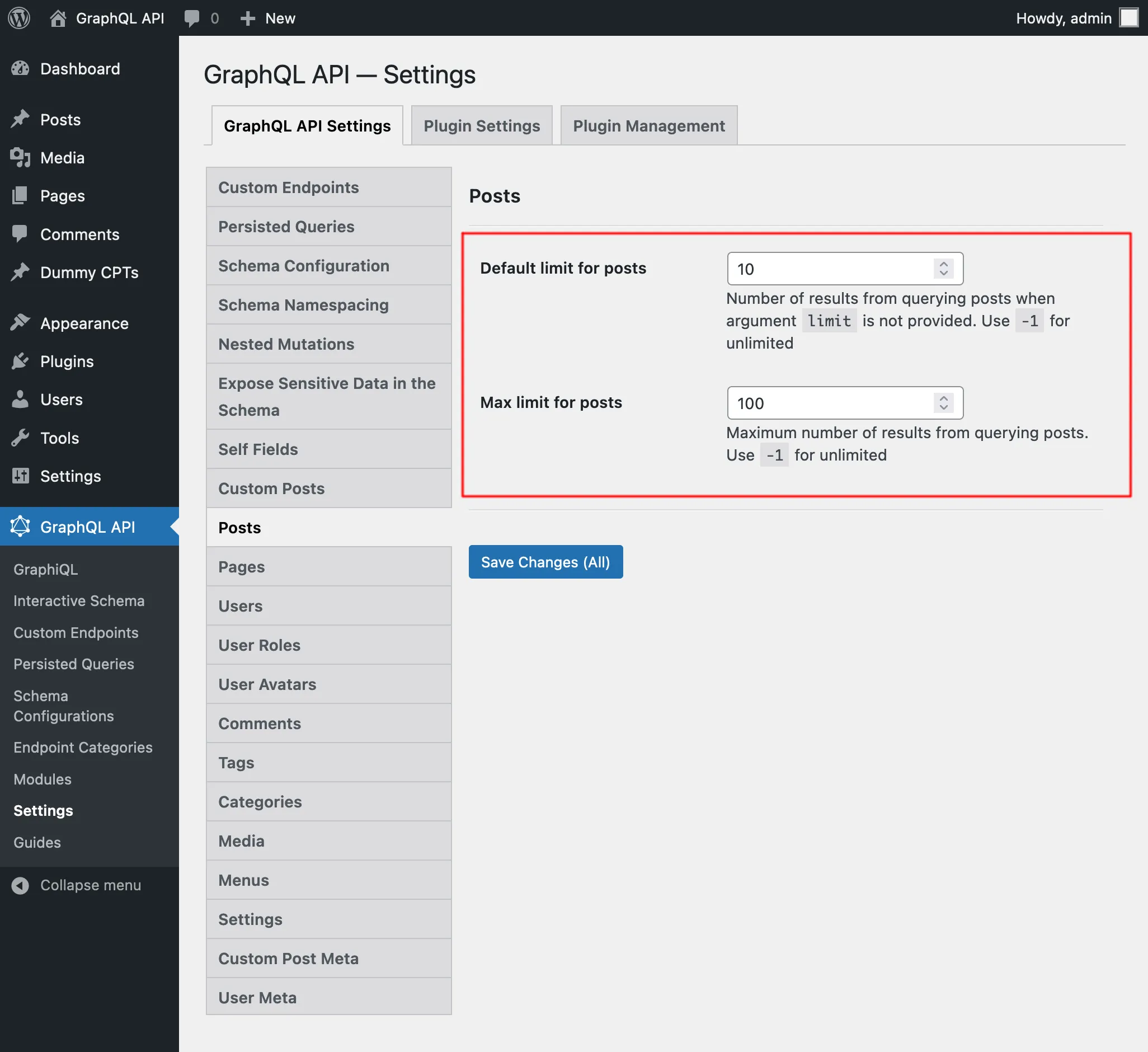Open Endpoint Categories submenu link
This screenshot has height=1052, width=1148.
click(83, 747)
